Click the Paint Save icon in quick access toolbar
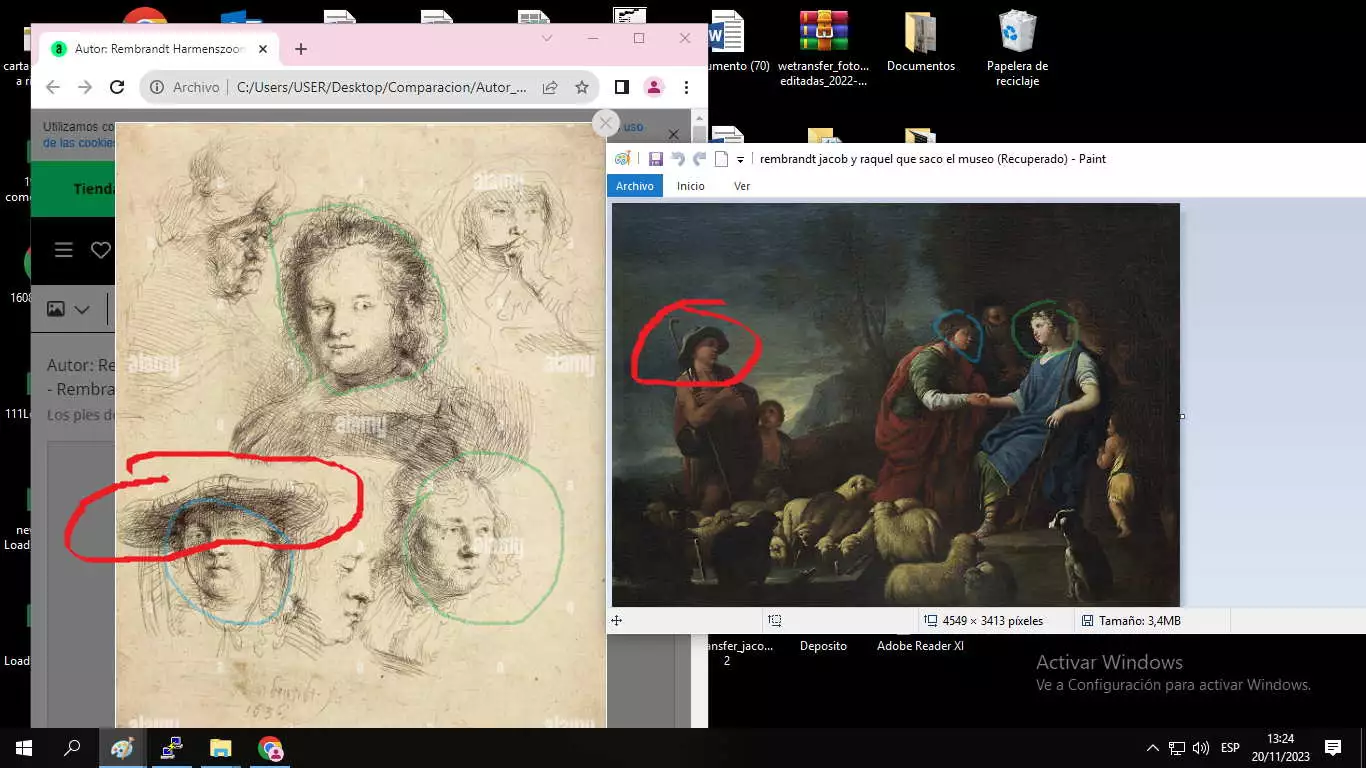1366x768 pixels. point(655,159)
